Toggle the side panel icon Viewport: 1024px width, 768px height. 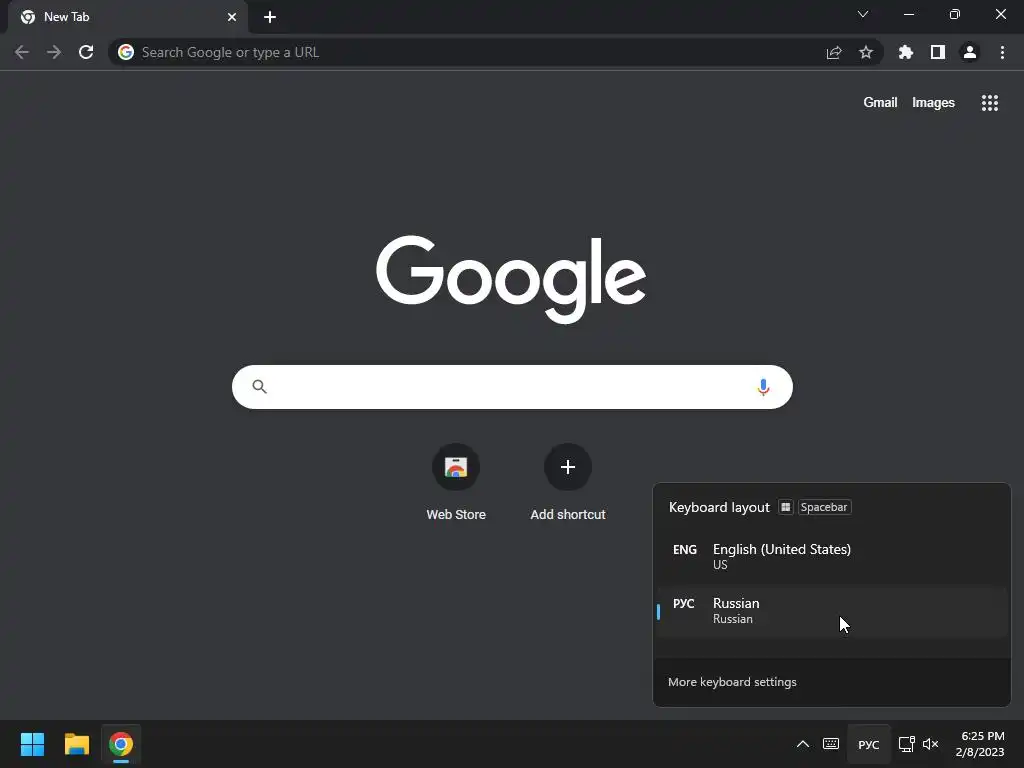tap(938, 52)
